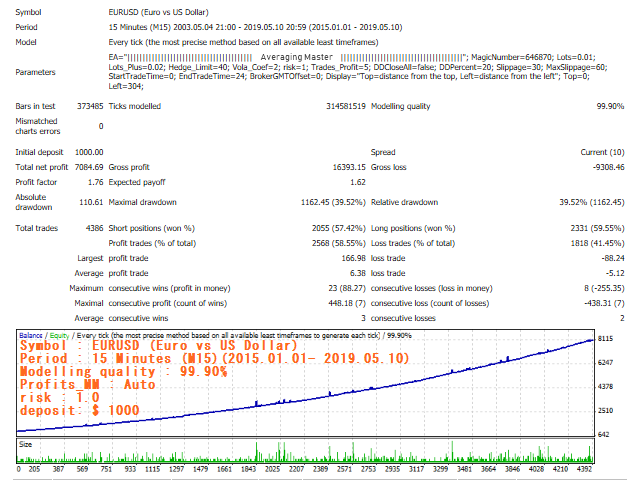The width and height of the screenshot is (640, 480).
Task: Select the Gross profit 16393.15 value
Action: (x=349, y=167)
